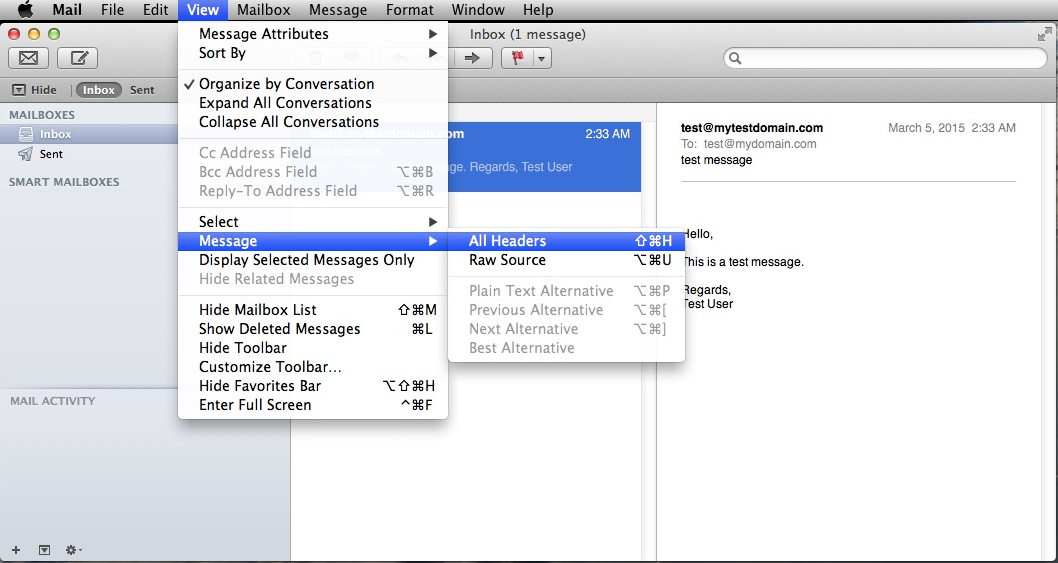The width and height of the screenshot is (1058, 563).
Task: Click recipient test@mydomain.com in the header
Action: tap(760, 144)
